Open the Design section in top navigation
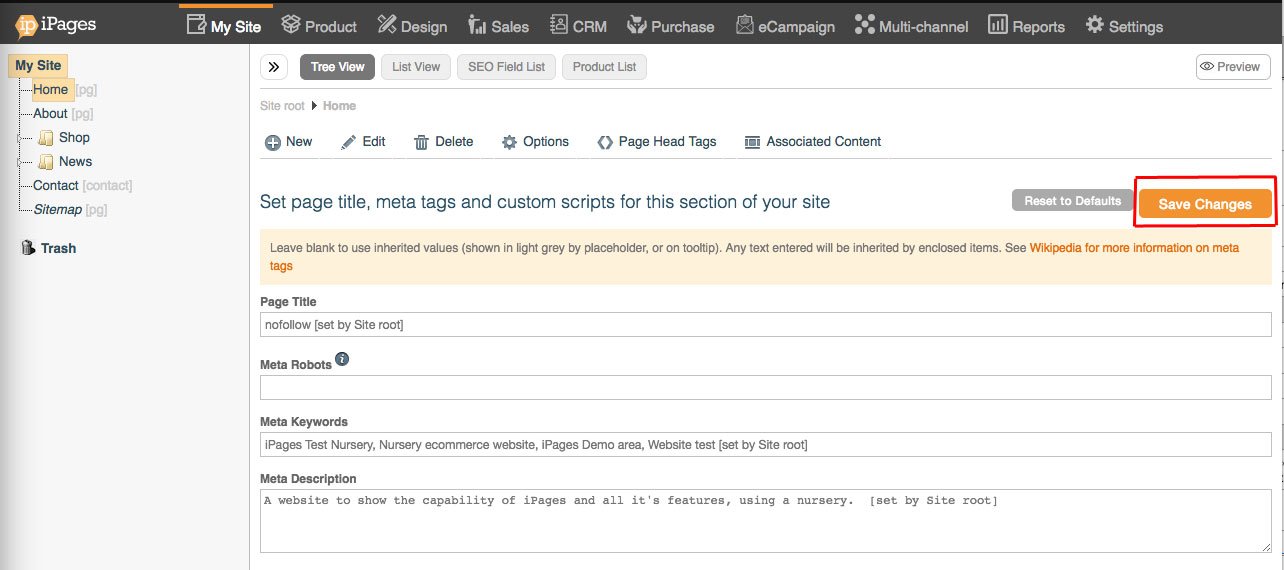The width and height of the screenshot is (1284, 570). 410,26
